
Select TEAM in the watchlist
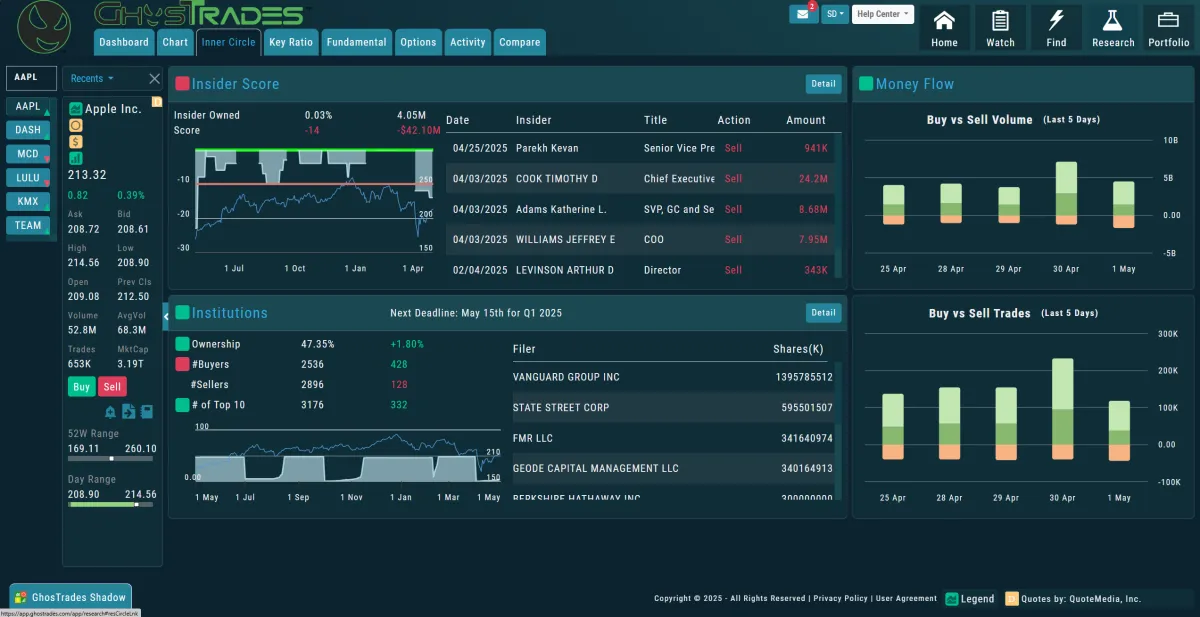tap(28, 225)
